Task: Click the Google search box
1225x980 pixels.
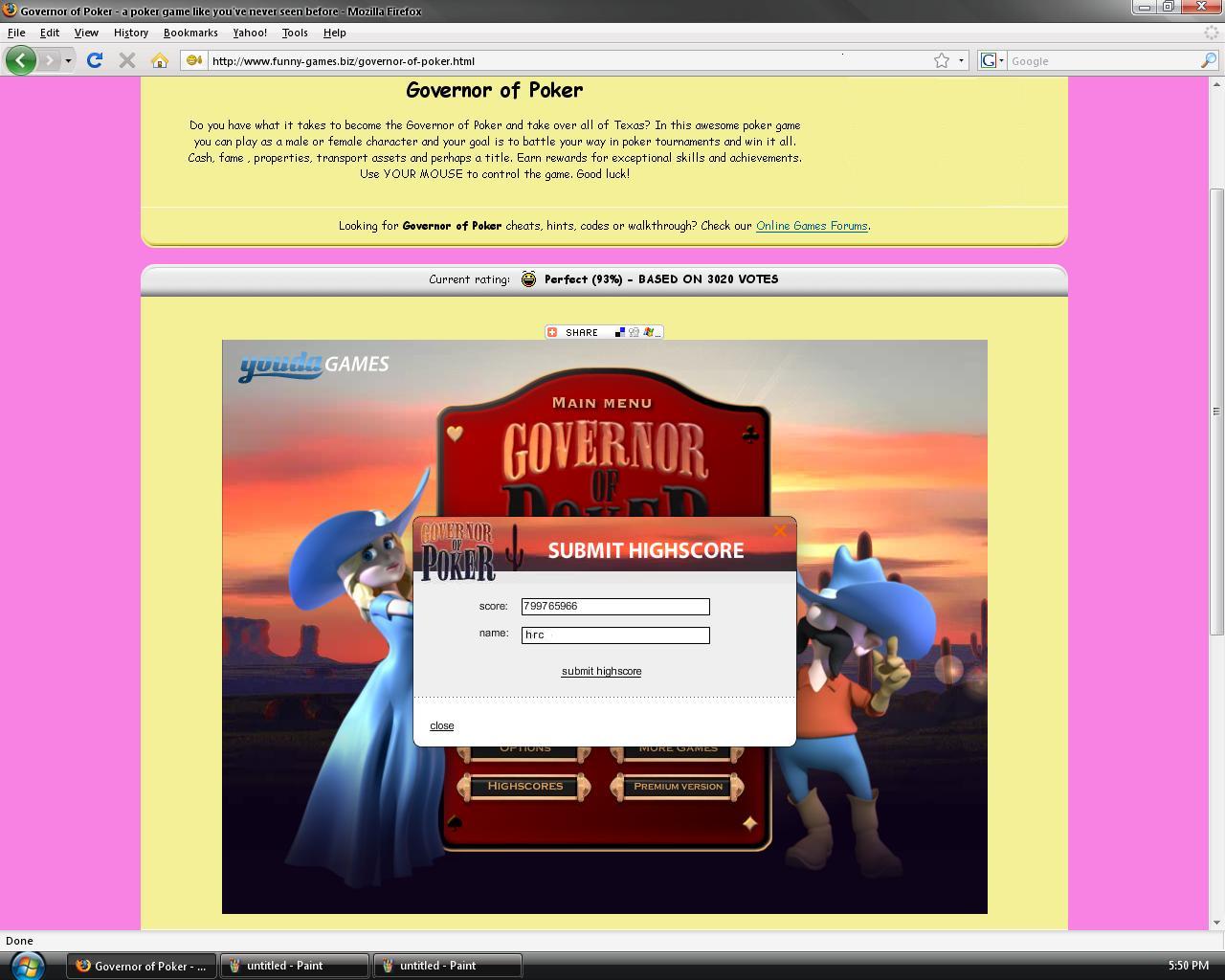Action: (1103, 60)
